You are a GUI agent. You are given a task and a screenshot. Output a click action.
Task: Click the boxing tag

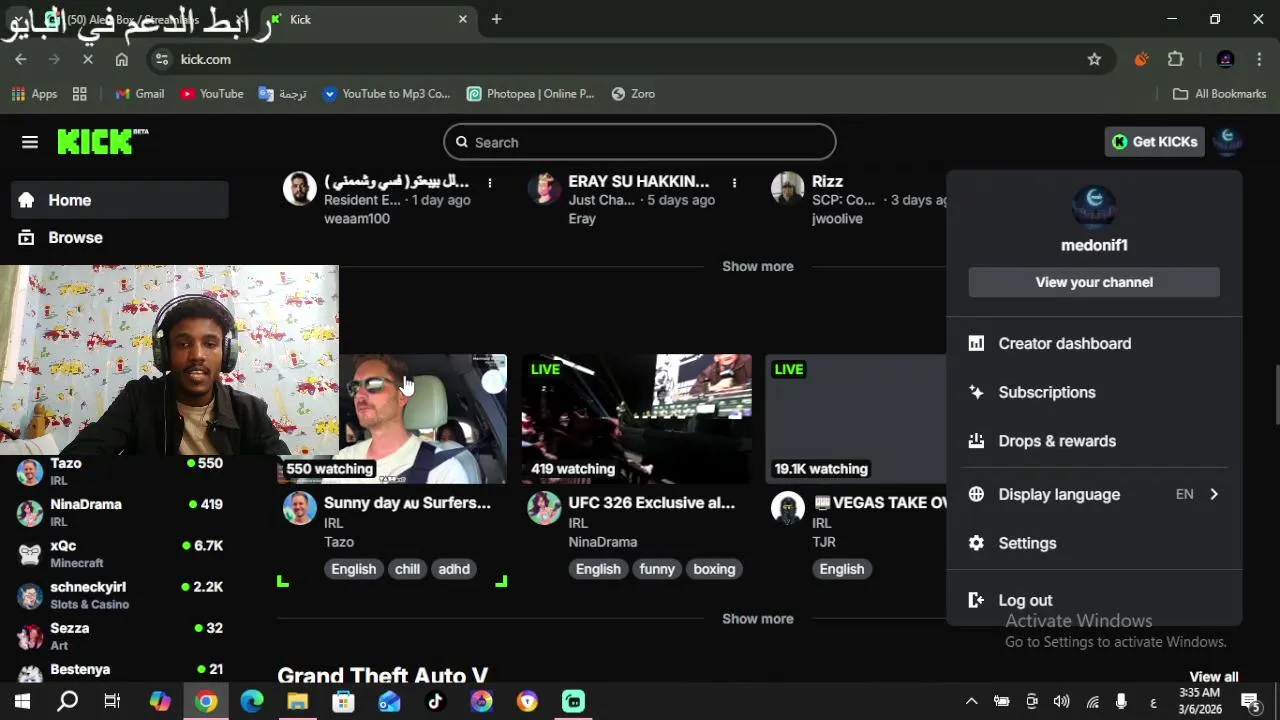click(714, 569)
